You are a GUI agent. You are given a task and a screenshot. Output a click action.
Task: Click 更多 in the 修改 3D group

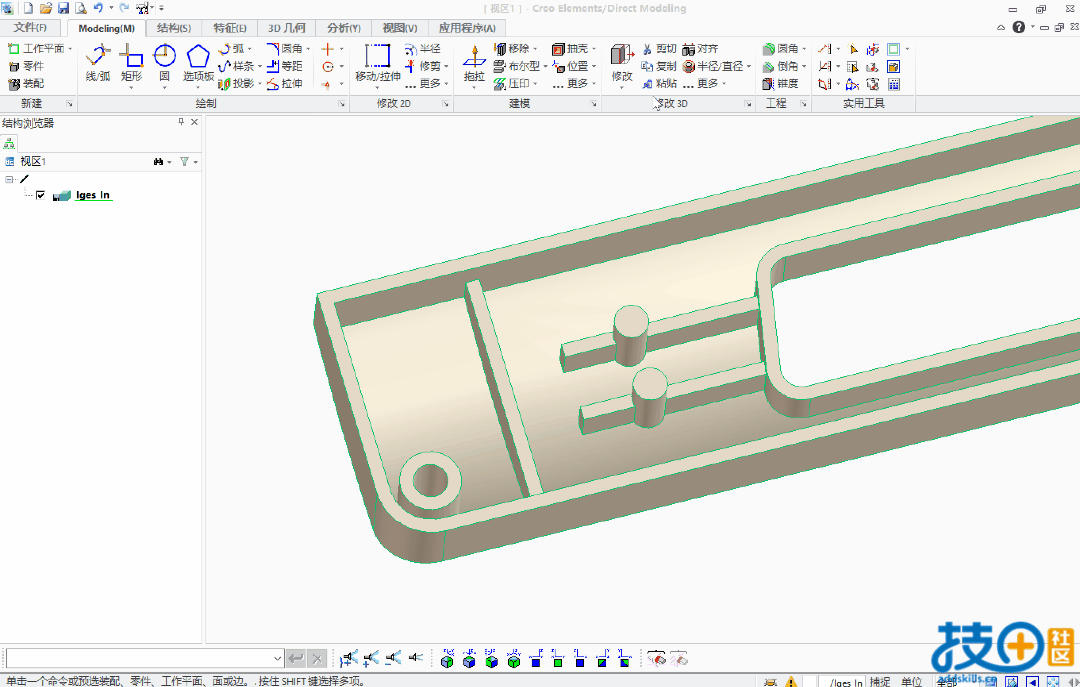coord(704,83)
